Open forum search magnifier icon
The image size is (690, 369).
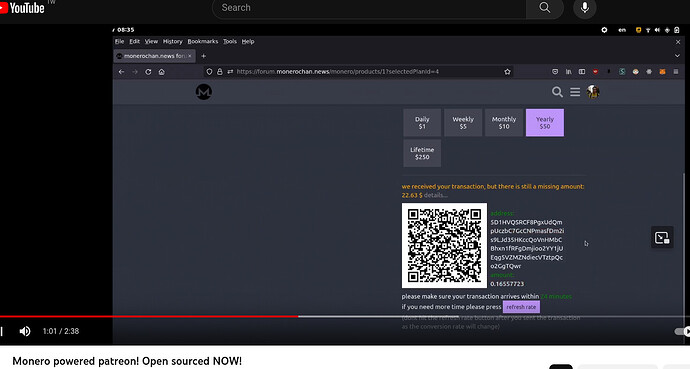[557, 92]
